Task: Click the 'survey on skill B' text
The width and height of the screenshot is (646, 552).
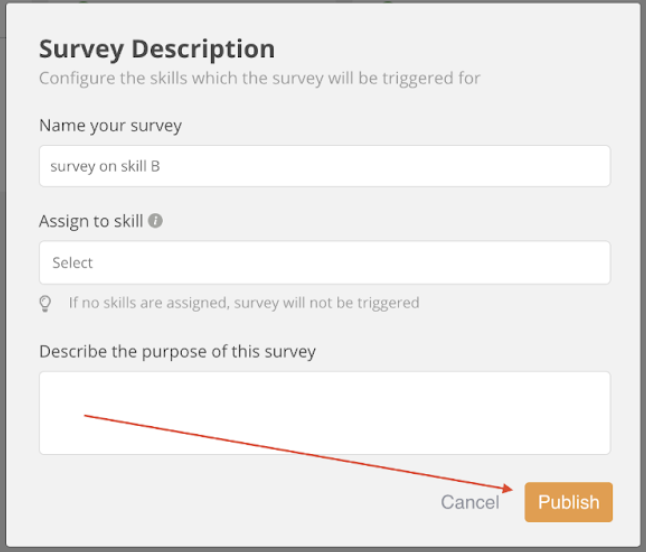Action: 105,166
